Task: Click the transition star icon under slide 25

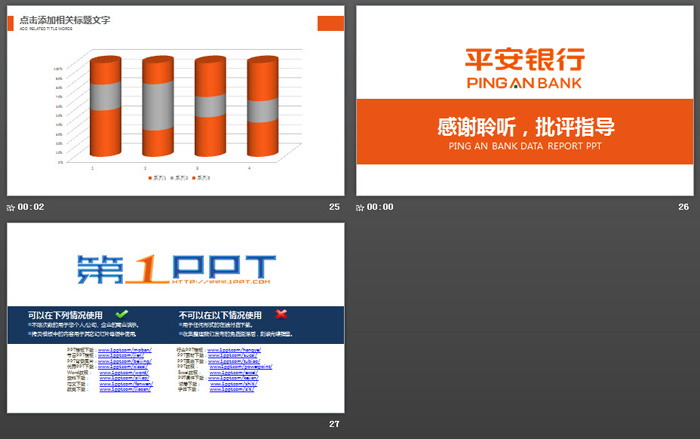Action: pos(11,207)
